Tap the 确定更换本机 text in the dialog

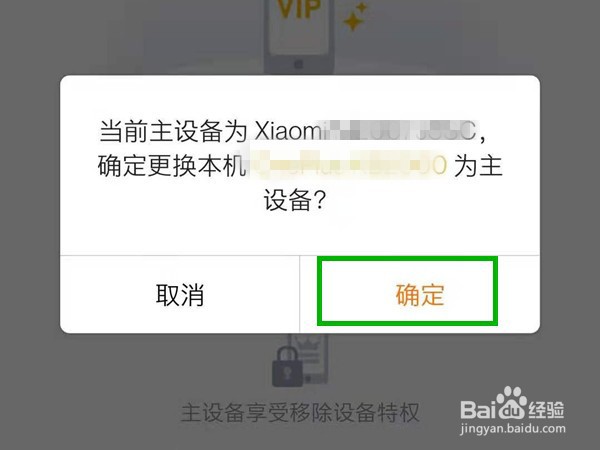coord(171,165)
